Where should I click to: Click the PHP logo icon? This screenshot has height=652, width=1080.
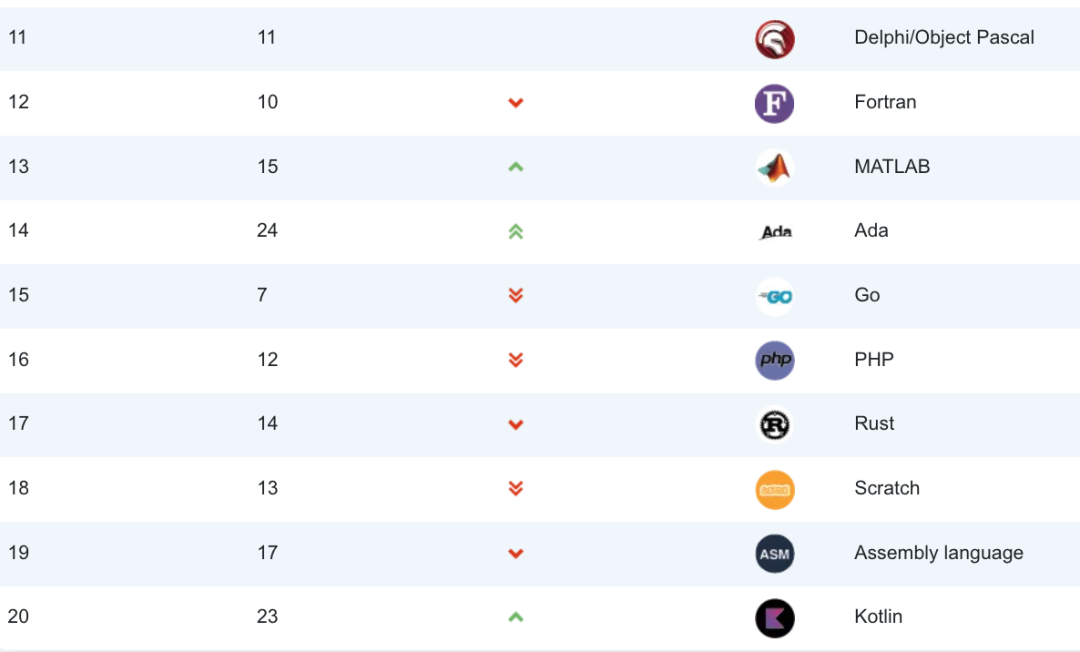tap(775, 360)
